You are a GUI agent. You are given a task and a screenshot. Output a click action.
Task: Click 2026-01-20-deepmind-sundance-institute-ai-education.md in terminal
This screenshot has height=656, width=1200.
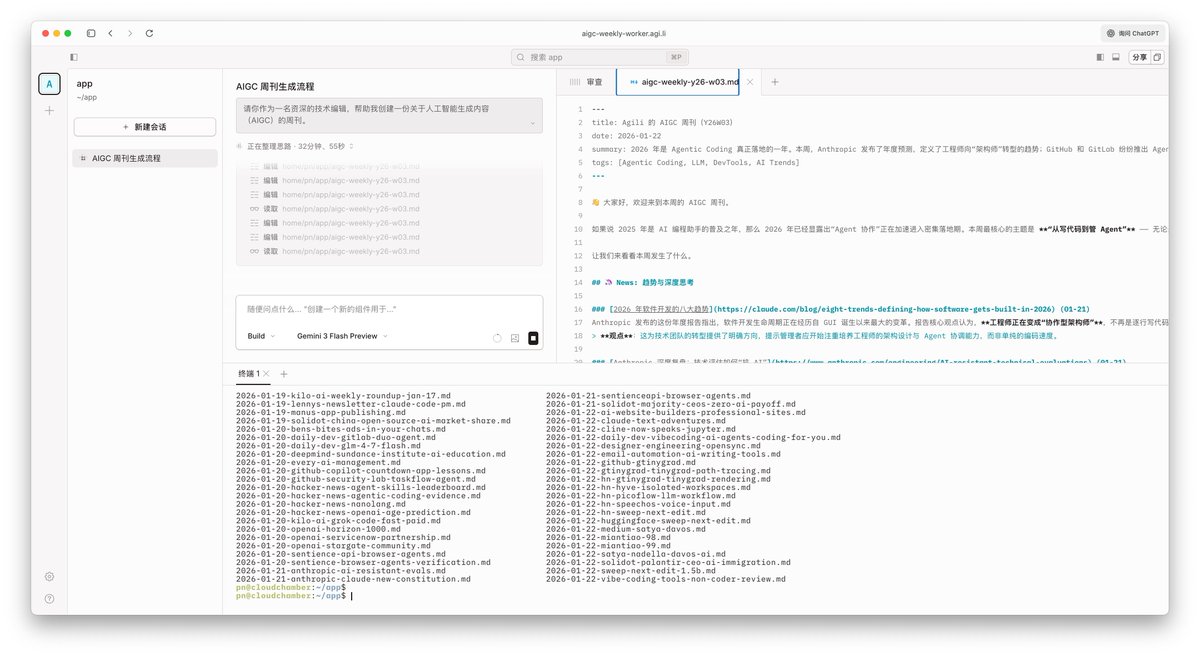coord(371,453)
